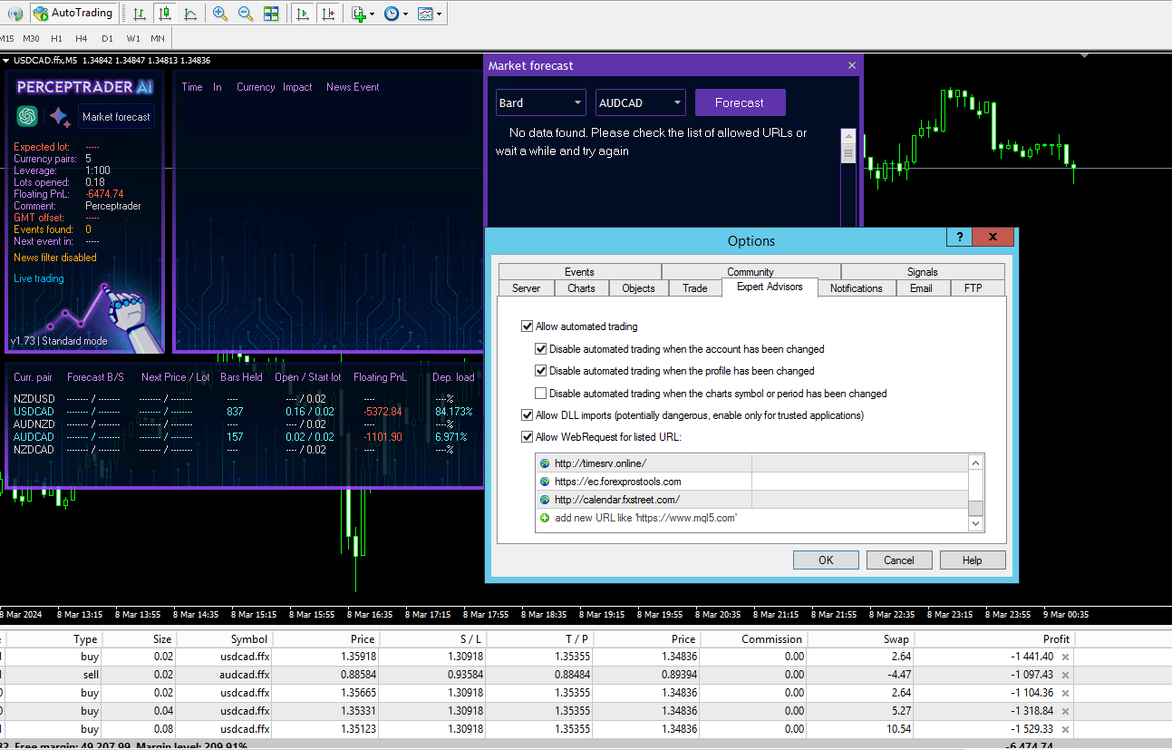Toggle Allow WebRequest for listed URL checkbox
The image size is (1172, 750).
(x=527, y=437)
